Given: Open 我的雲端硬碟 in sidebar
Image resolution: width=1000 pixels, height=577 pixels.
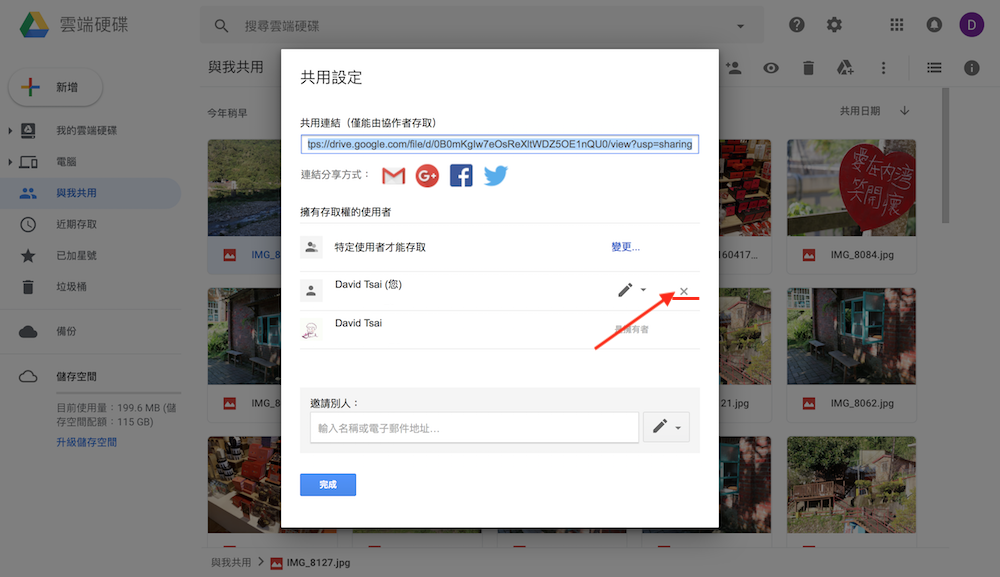Looking at the screenshot, I should [86, 131].
